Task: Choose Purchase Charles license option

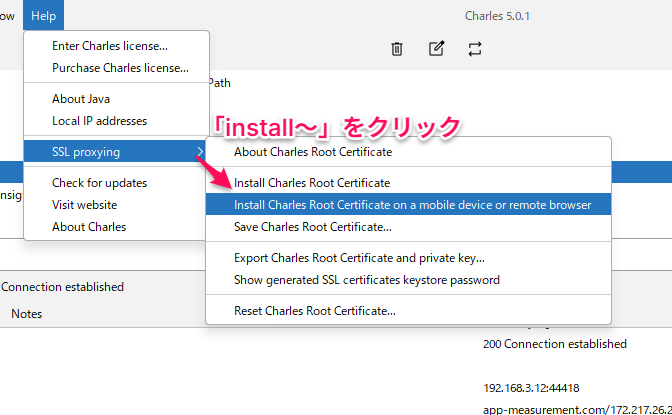Action: [x=116, y=68]
